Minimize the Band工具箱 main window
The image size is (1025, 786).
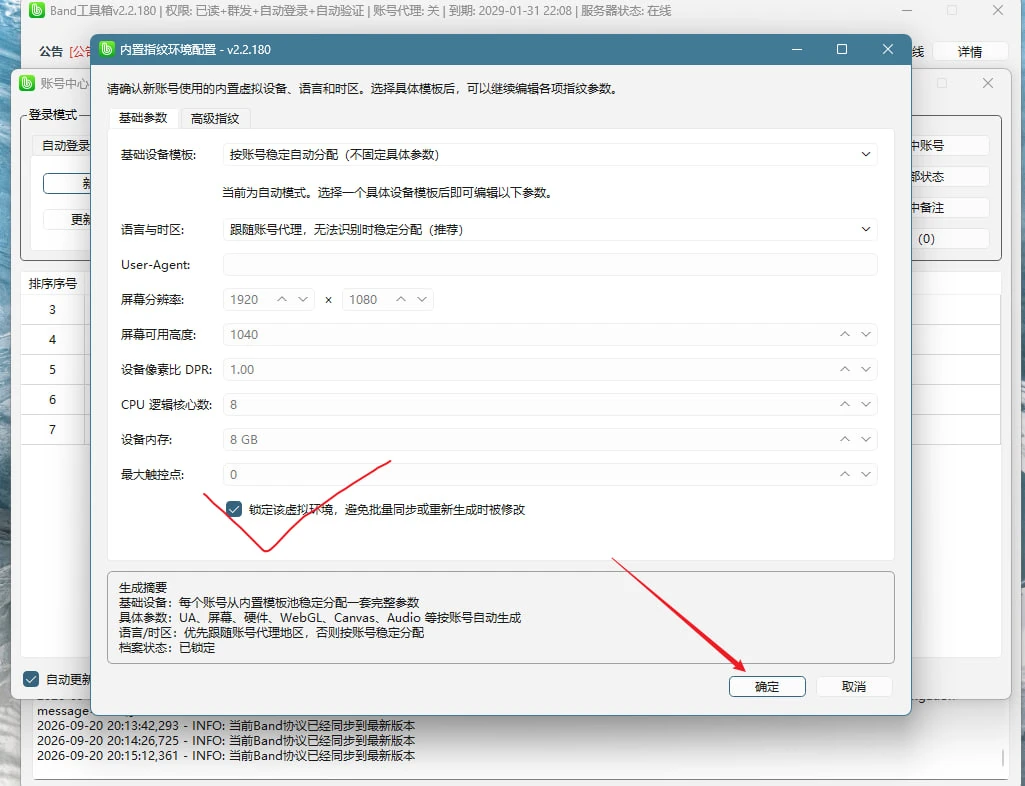click(x=907, y=10)
